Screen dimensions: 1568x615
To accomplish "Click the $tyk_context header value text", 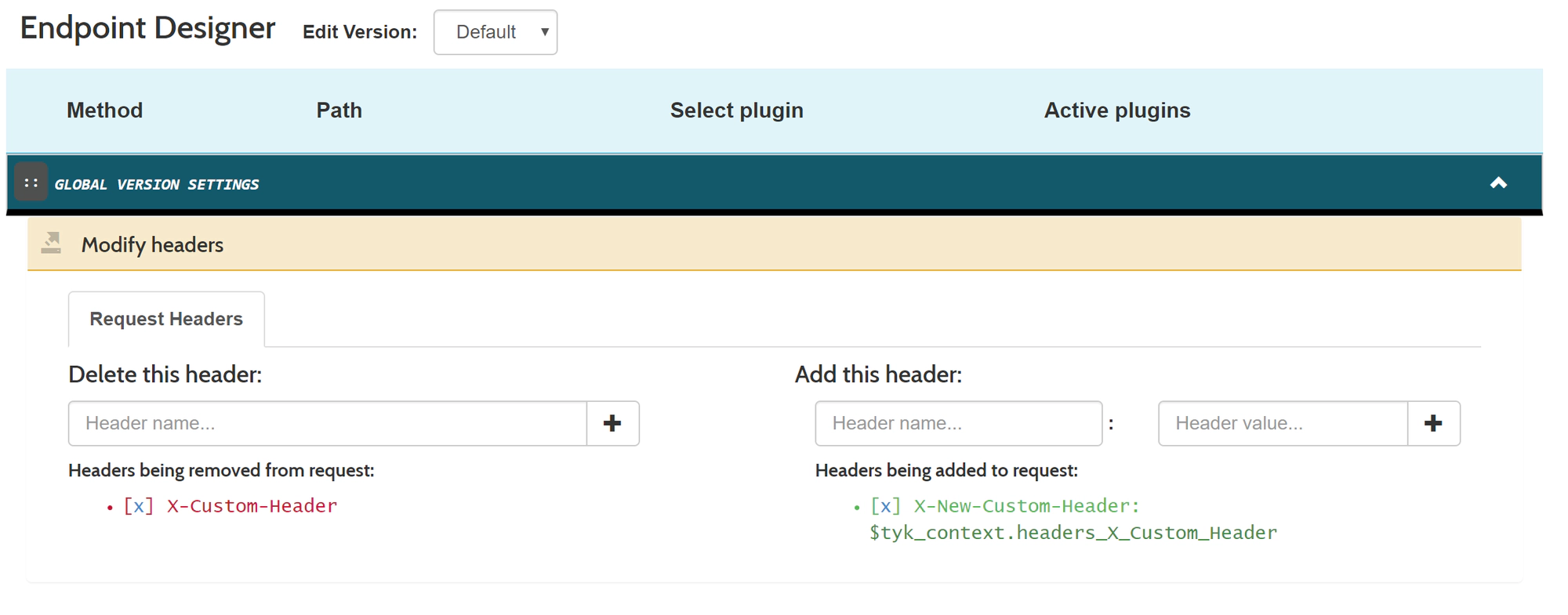I will point(1073,534).
